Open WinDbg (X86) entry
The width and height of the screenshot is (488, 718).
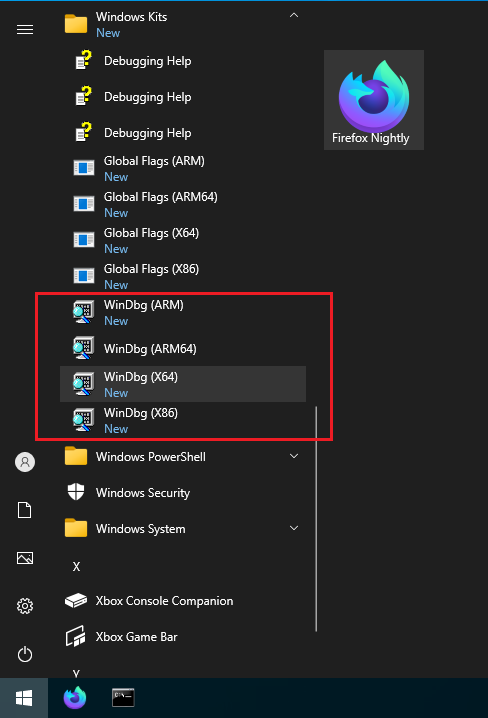(x=183, y=420)
